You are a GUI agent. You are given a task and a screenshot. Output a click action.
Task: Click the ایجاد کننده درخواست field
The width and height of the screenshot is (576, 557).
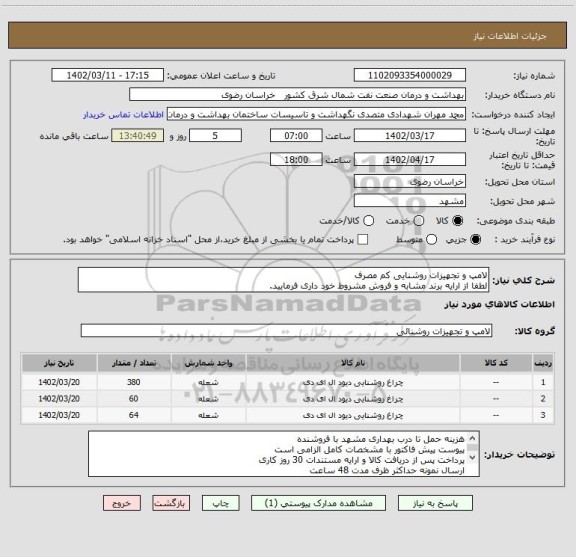coord(316,114)
